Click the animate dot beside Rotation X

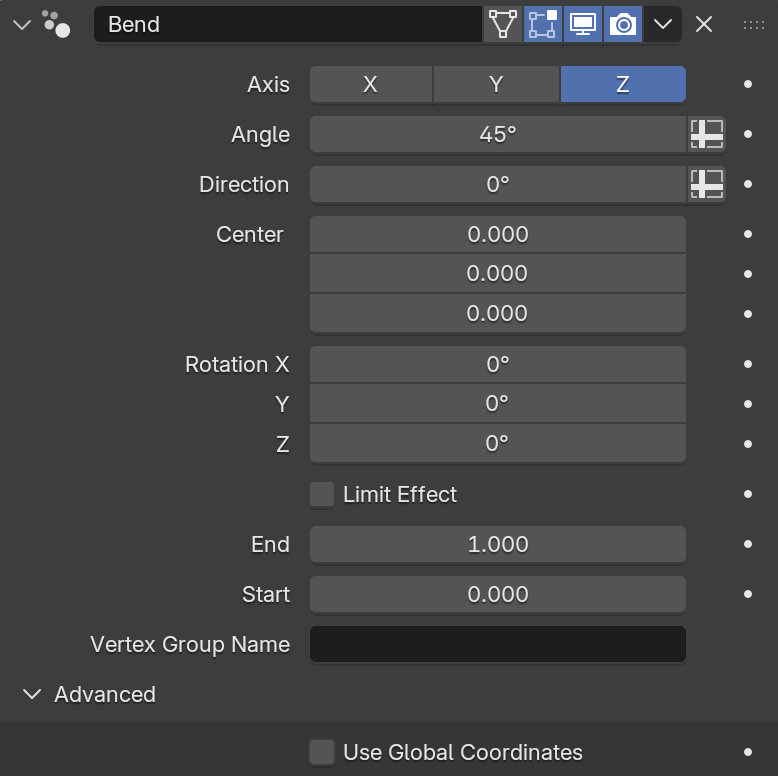(748, 364)
